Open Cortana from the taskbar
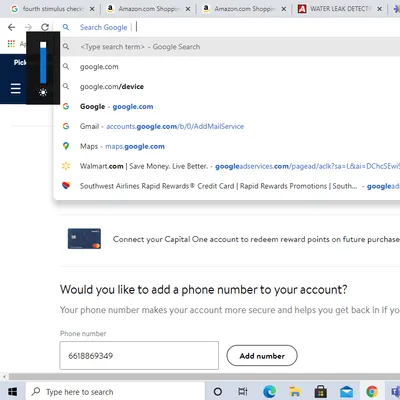400x400 pixels. click(218, 392)
